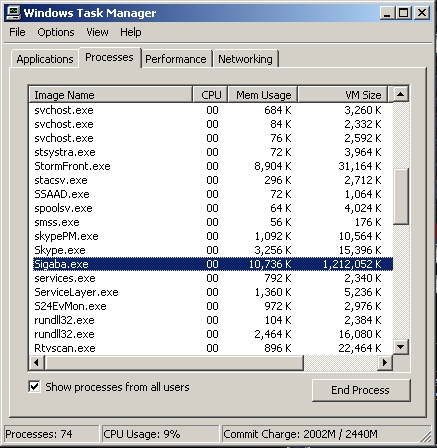The height and width of the screenshot is (448, 437).
Task: Click the Task Manager title bar icon
Action: 14,13
